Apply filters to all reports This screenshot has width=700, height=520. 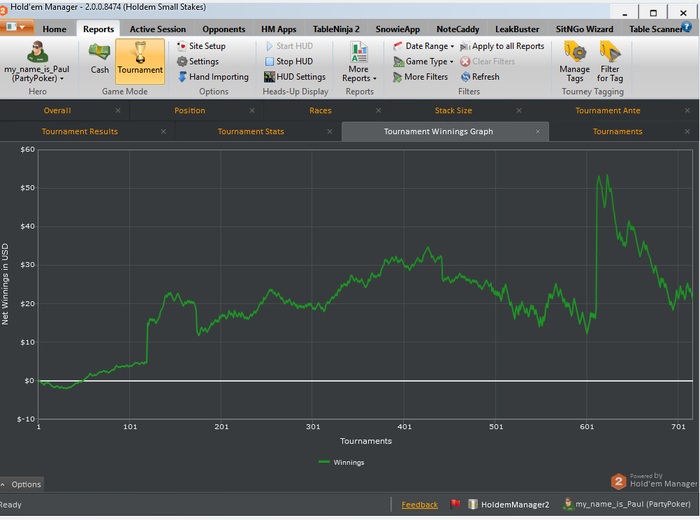(x=502, y=46)
